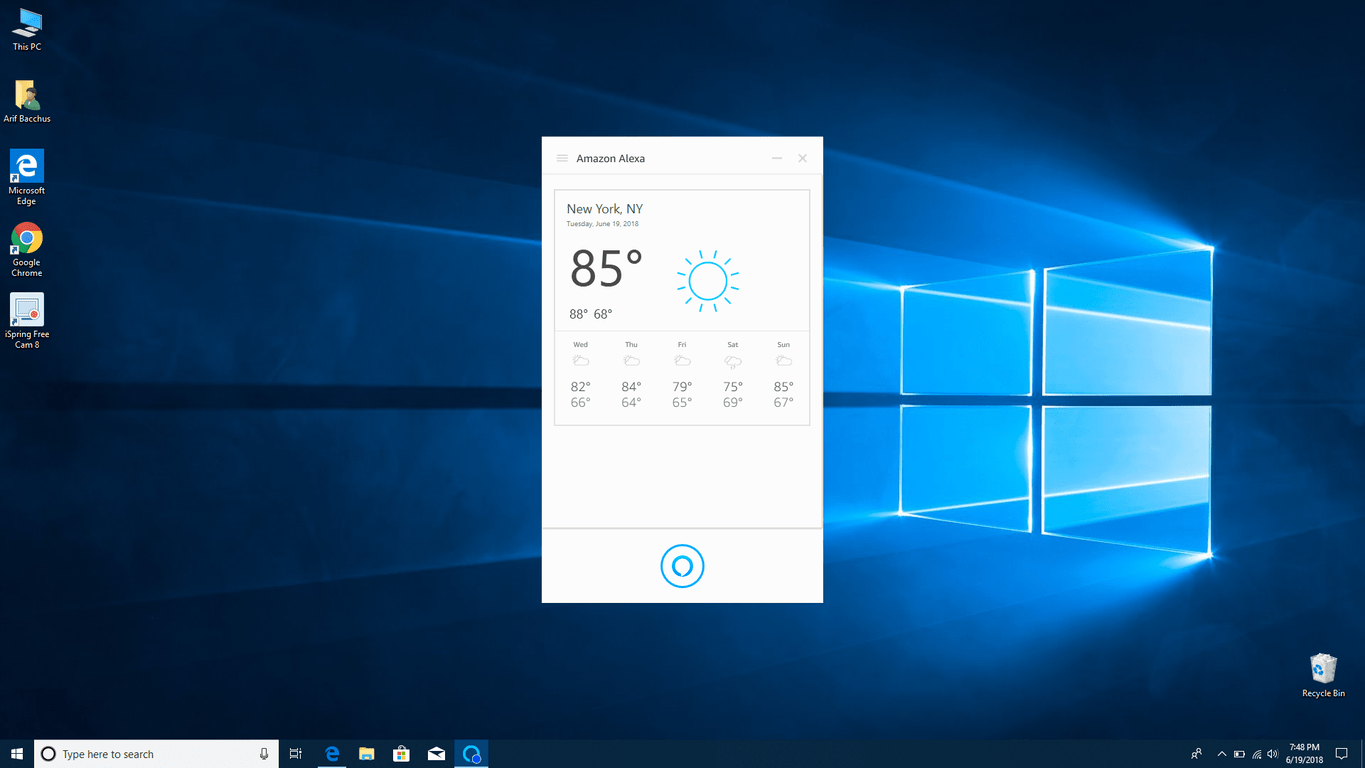Open the Windows Start menu
This screenshot has width=1365, height=768.
pyautogui.click(x=16, y=754)
